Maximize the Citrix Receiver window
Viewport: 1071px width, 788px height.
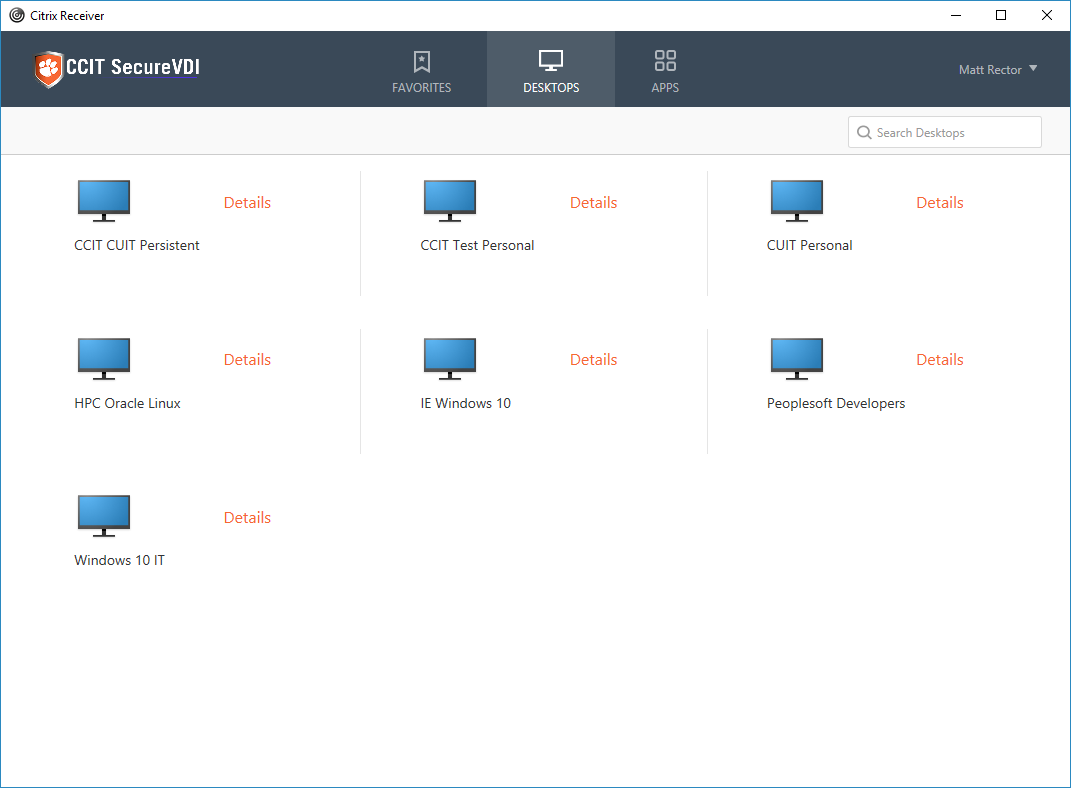(1001, 15)
